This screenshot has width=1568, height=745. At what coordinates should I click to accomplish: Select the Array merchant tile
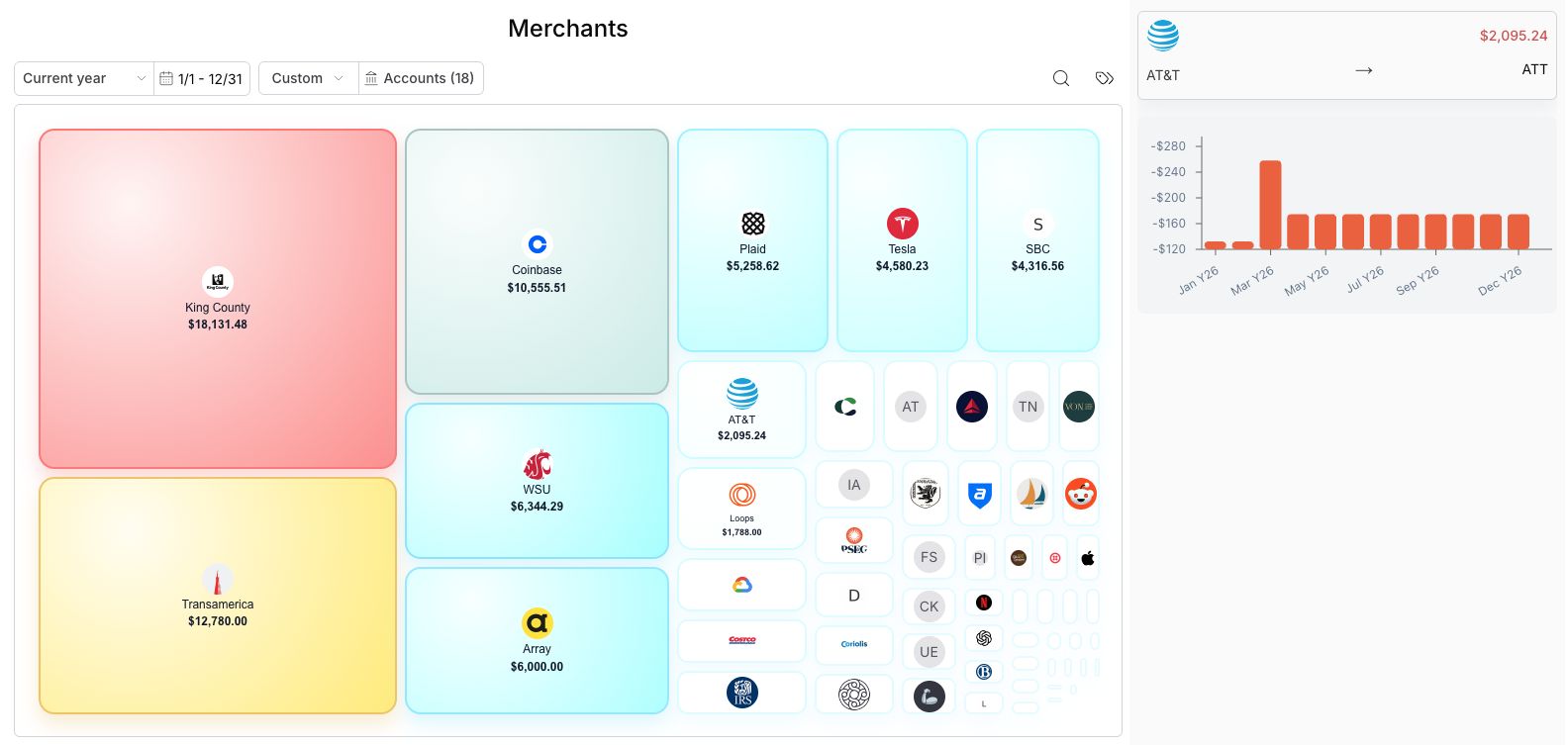(537, 640)
